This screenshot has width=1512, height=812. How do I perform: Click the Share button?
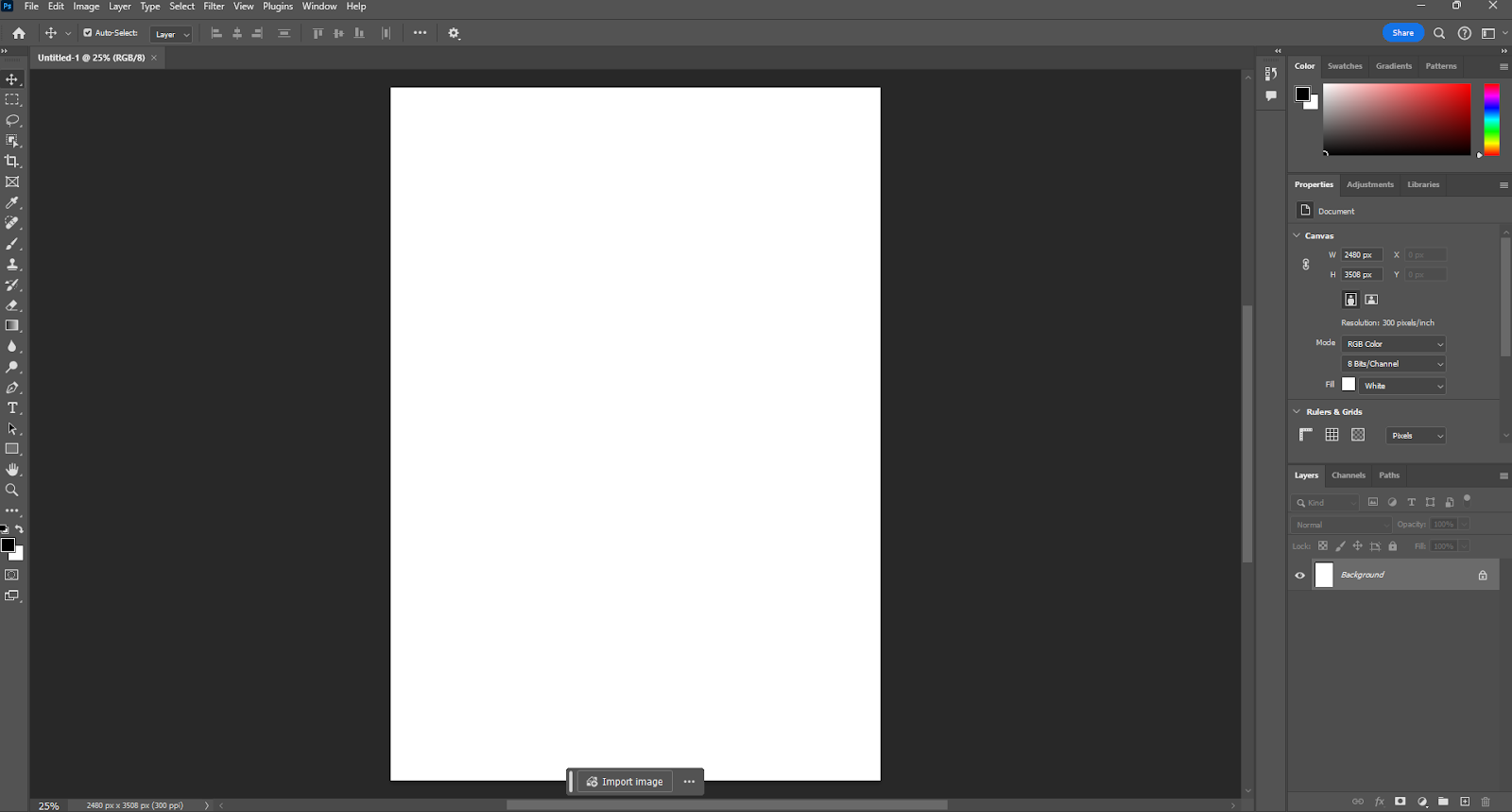click(x=1403, y=33)
